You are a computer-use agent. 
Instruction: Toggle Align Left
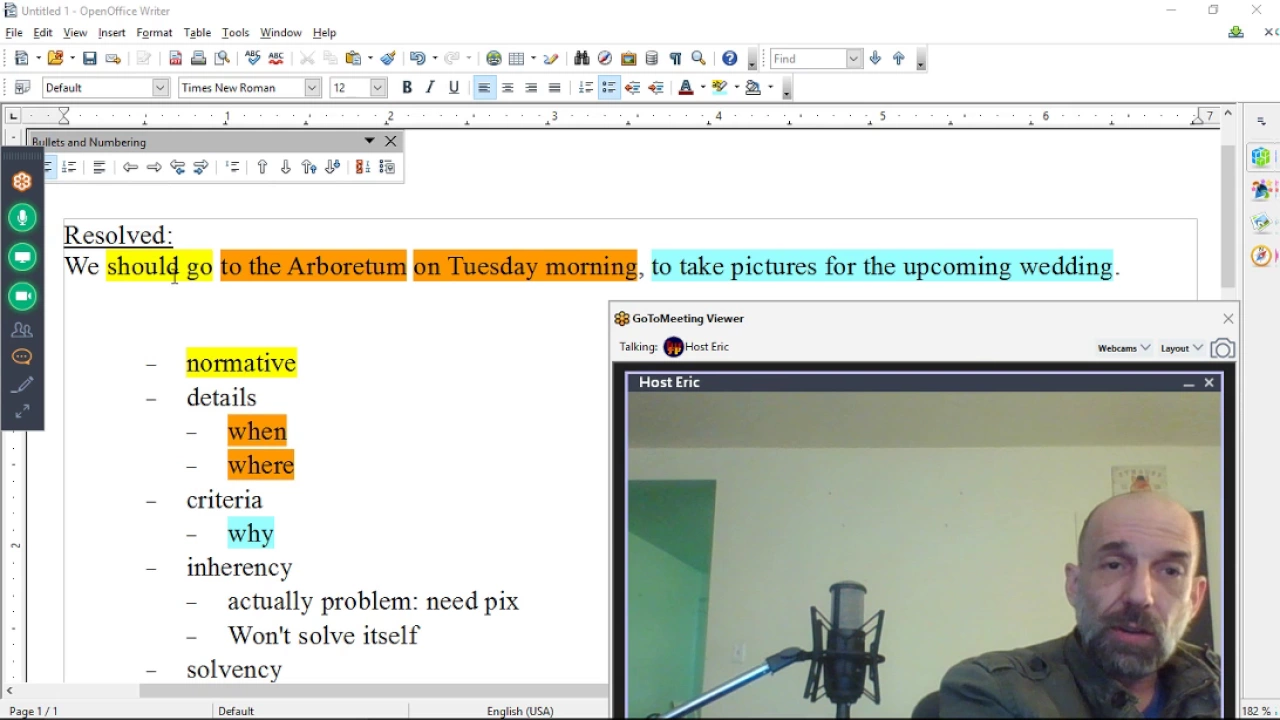(x=484, y=88)
